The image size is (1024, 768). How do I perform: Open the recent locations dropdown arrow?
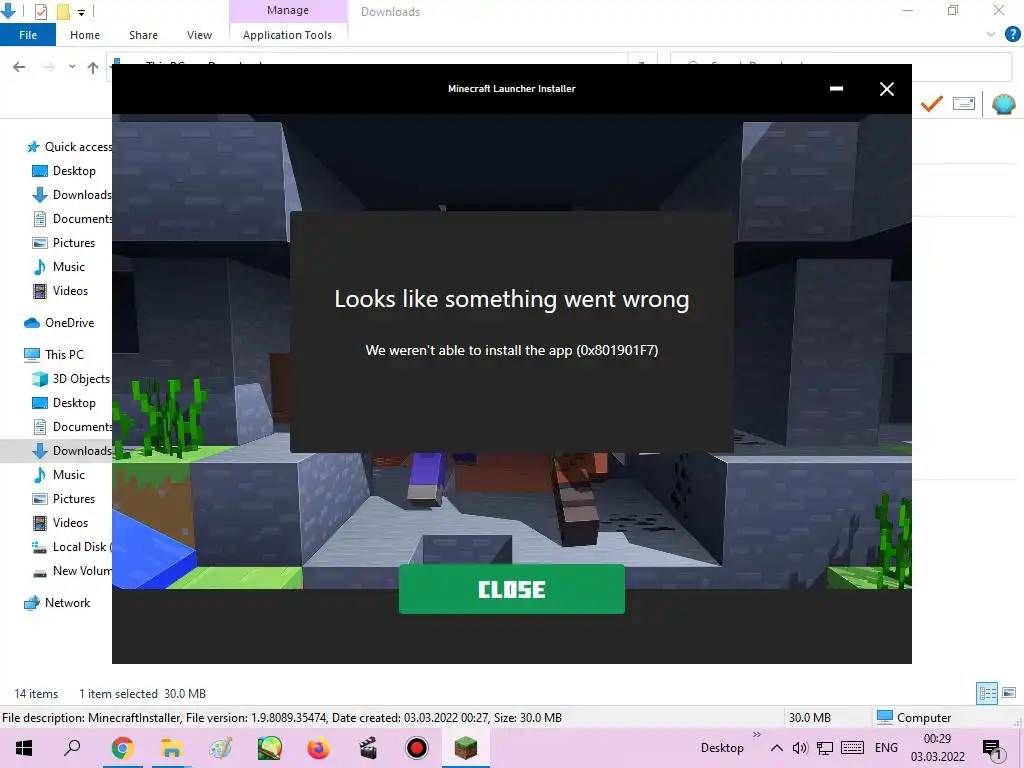click(x=72, y=67)
